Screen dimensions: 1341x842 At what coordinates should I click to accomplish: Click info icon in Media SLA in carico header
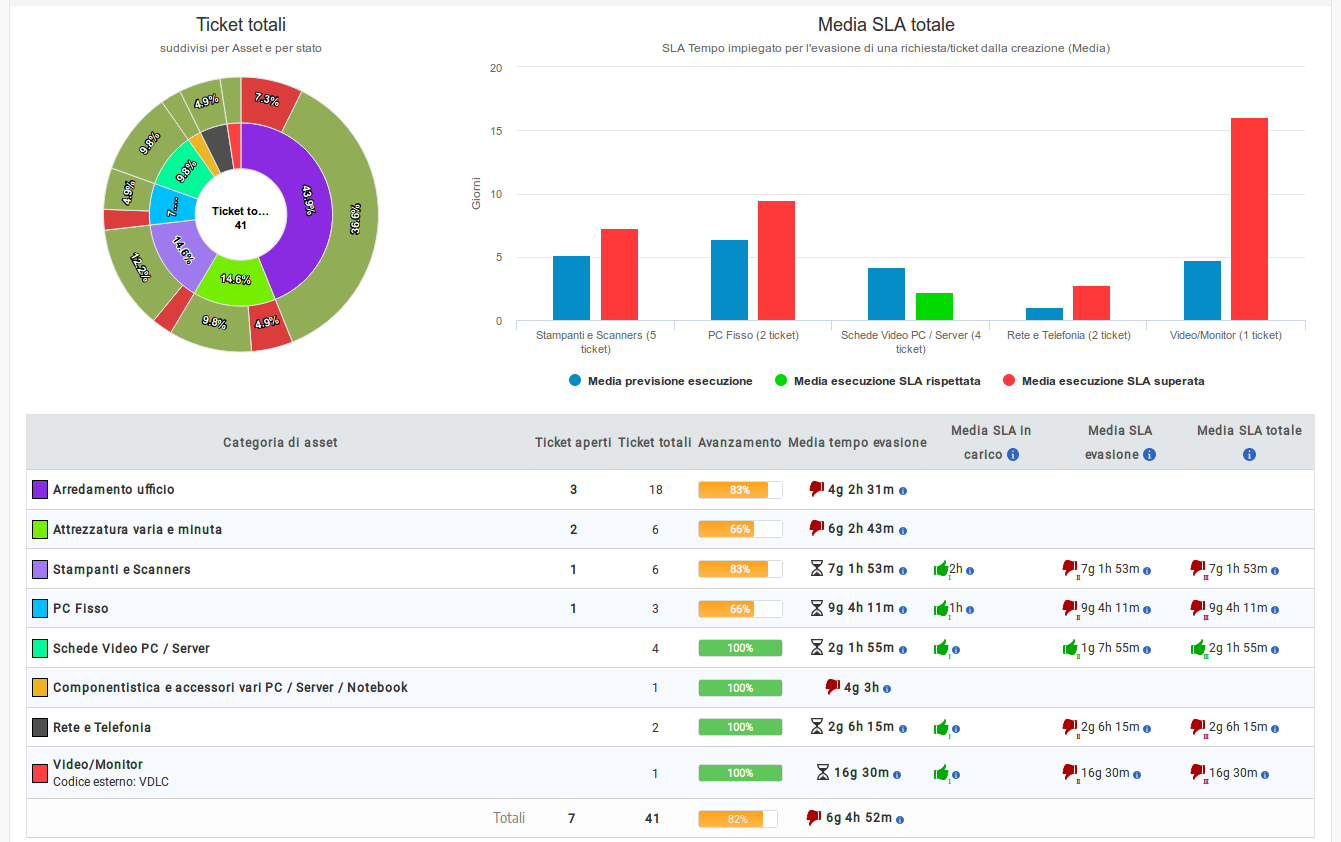click(1013, 455)
